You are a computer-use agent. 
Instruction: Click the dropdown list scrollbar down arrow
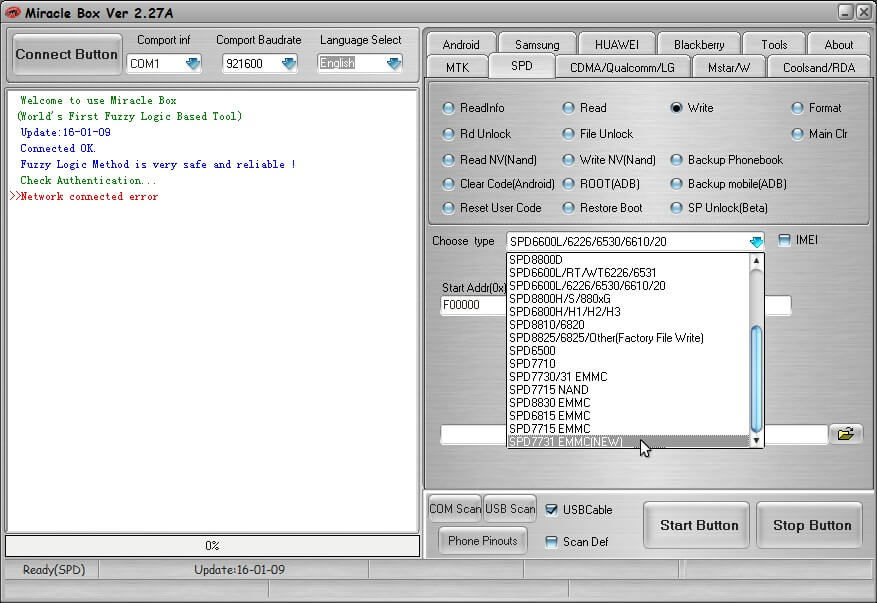tap(756, 440)
